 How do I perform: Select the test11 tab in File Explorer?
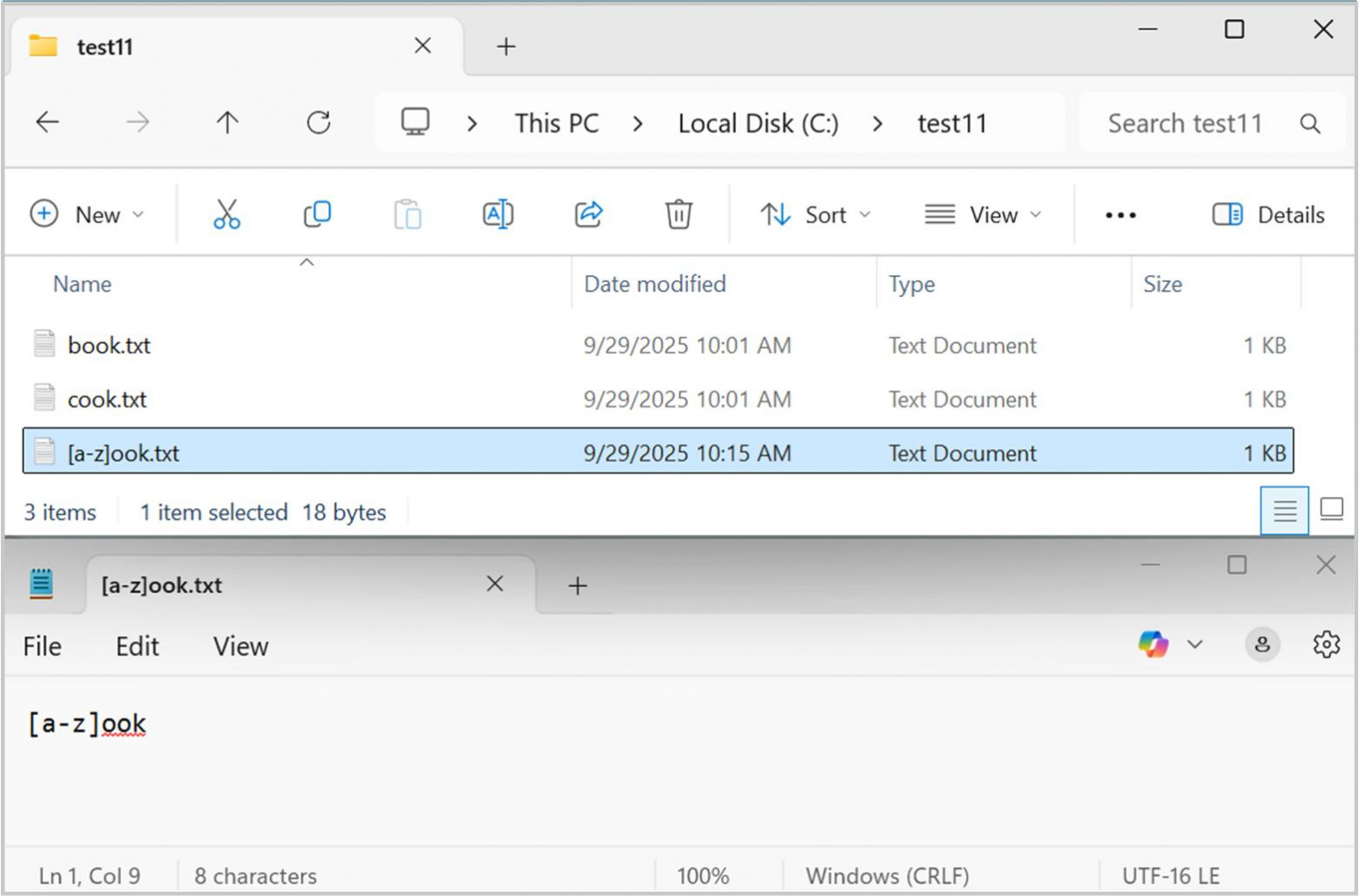click(235, 46)
